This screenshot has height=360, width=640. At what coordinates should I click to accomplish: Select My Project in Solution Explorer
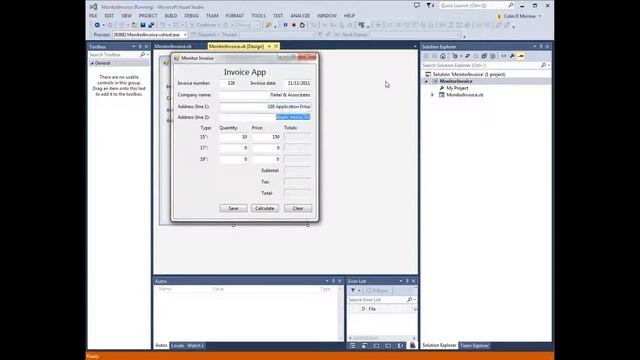coord(457,88)
